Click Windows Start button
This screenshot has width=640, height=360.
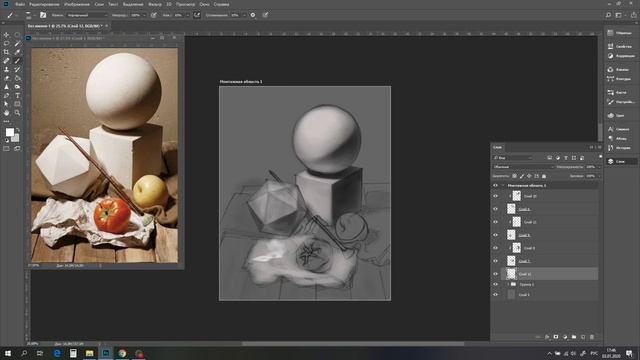(8, 353)
